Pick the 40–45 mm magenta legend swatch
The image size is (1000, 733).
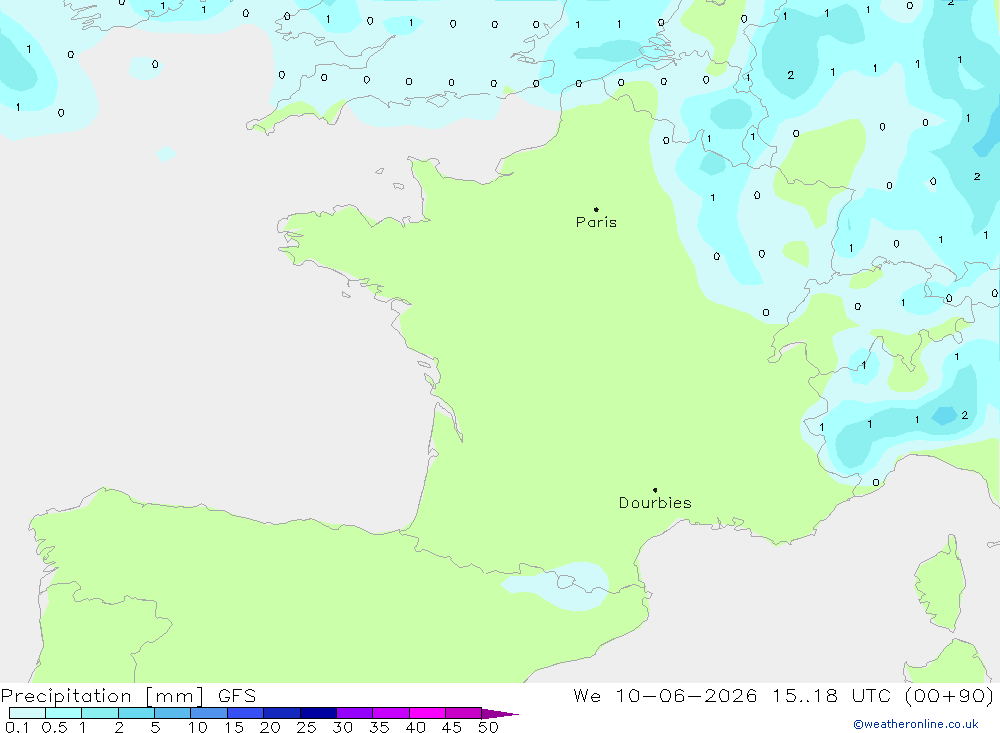point(427,713)
